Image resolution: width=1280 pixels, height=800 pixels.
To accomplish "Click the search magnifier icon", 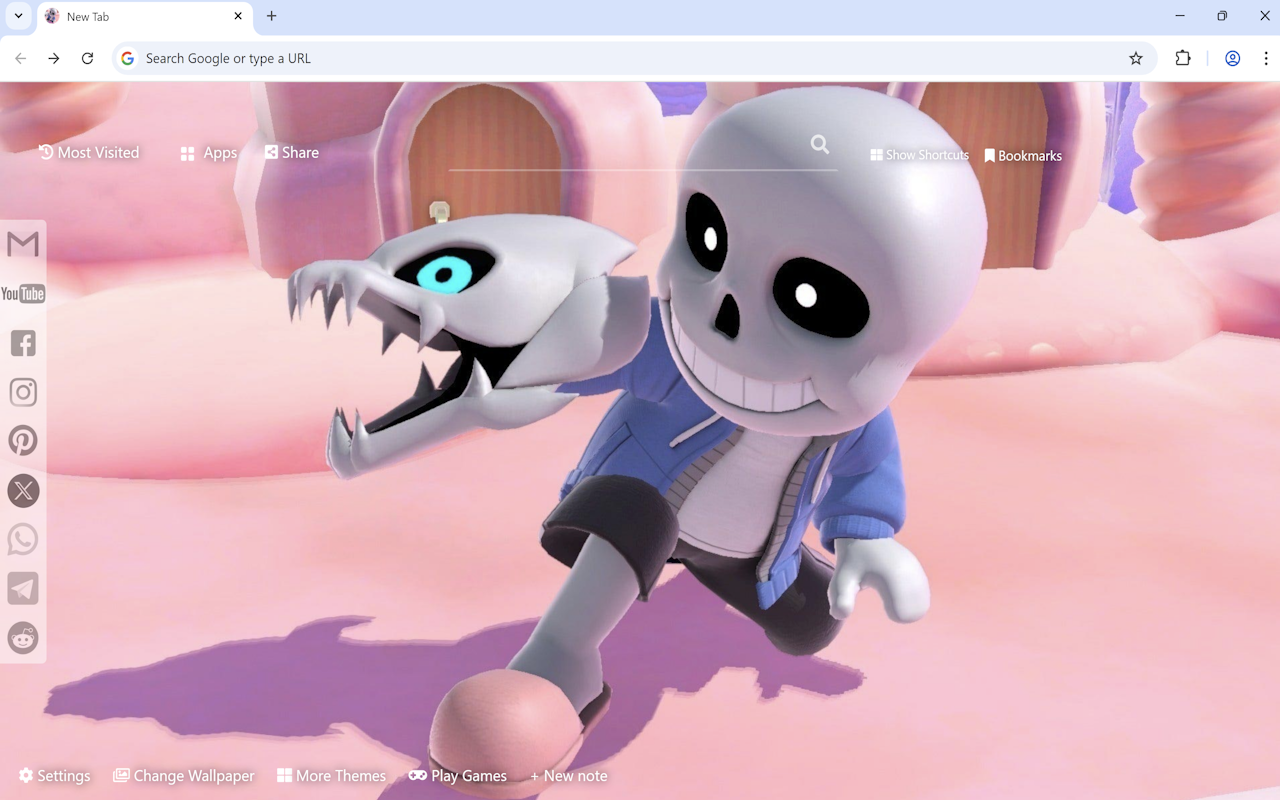I will tap(819, 144).
